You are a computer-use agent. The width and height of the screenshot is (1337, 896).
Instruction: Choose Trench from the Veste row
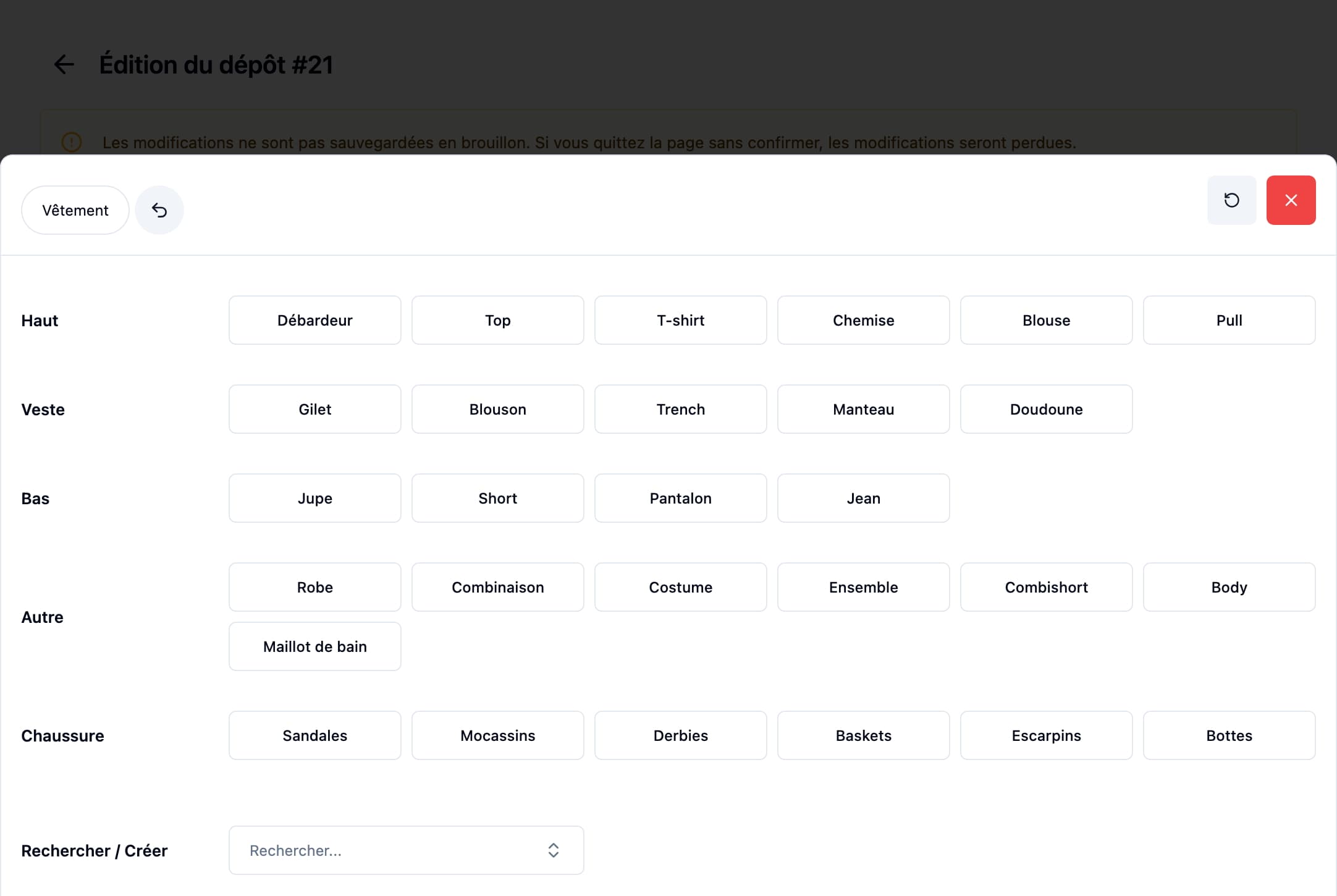[680, 409]
